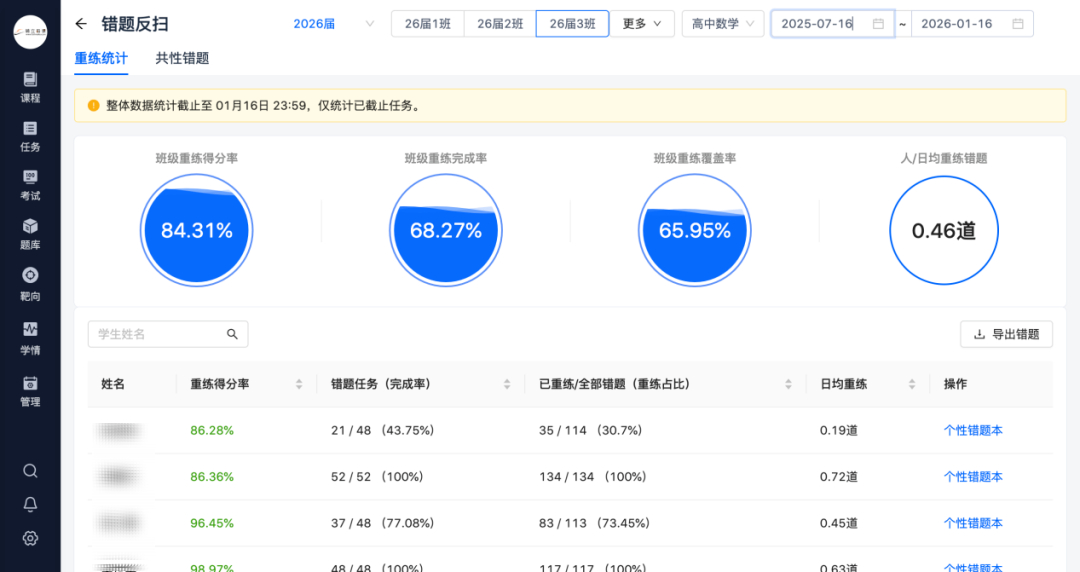Open the 高中数学 subject dropdown

click(723, 23)
